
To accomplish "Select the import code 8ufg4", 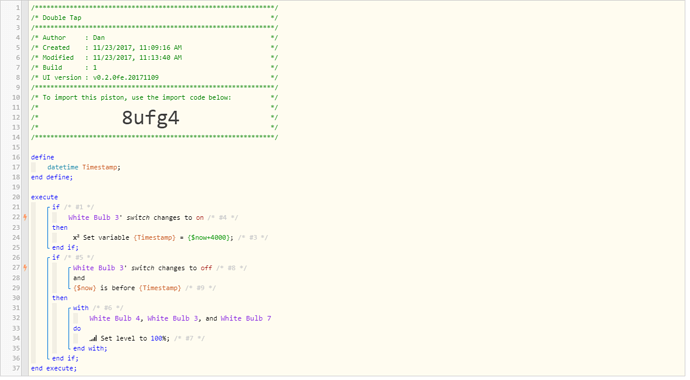I will pyautogui.click(x=150, y=117).
